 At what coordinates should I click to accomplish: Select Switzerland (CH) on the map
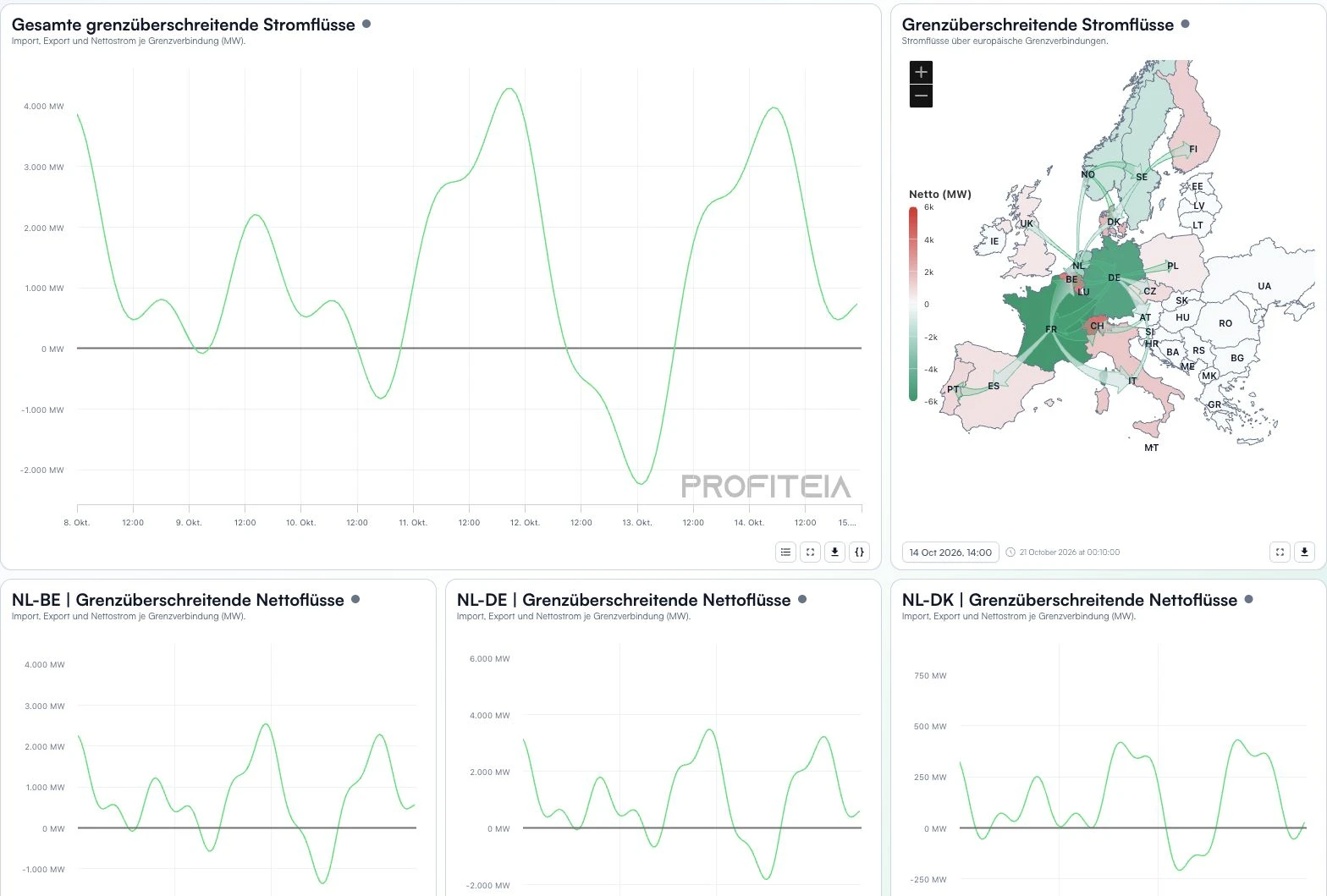pyautogui.click(x=1097, y=326)
